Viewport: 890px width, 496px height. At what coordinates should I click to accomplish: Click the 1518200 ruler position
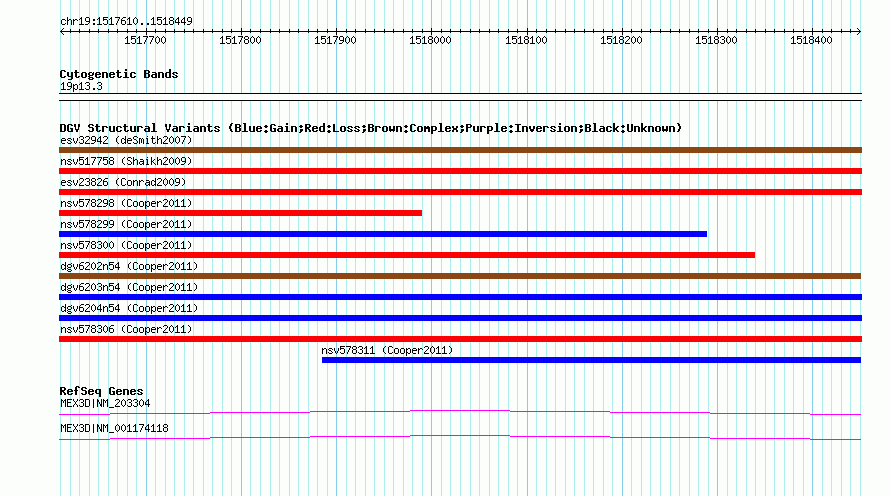pos(621,40)
